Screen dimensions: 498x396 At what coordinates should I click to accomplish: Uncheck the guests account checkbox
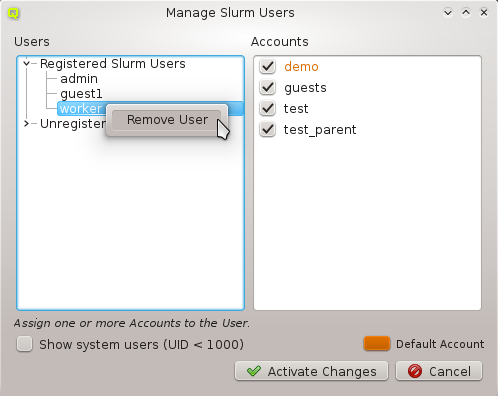pos(267,87)
